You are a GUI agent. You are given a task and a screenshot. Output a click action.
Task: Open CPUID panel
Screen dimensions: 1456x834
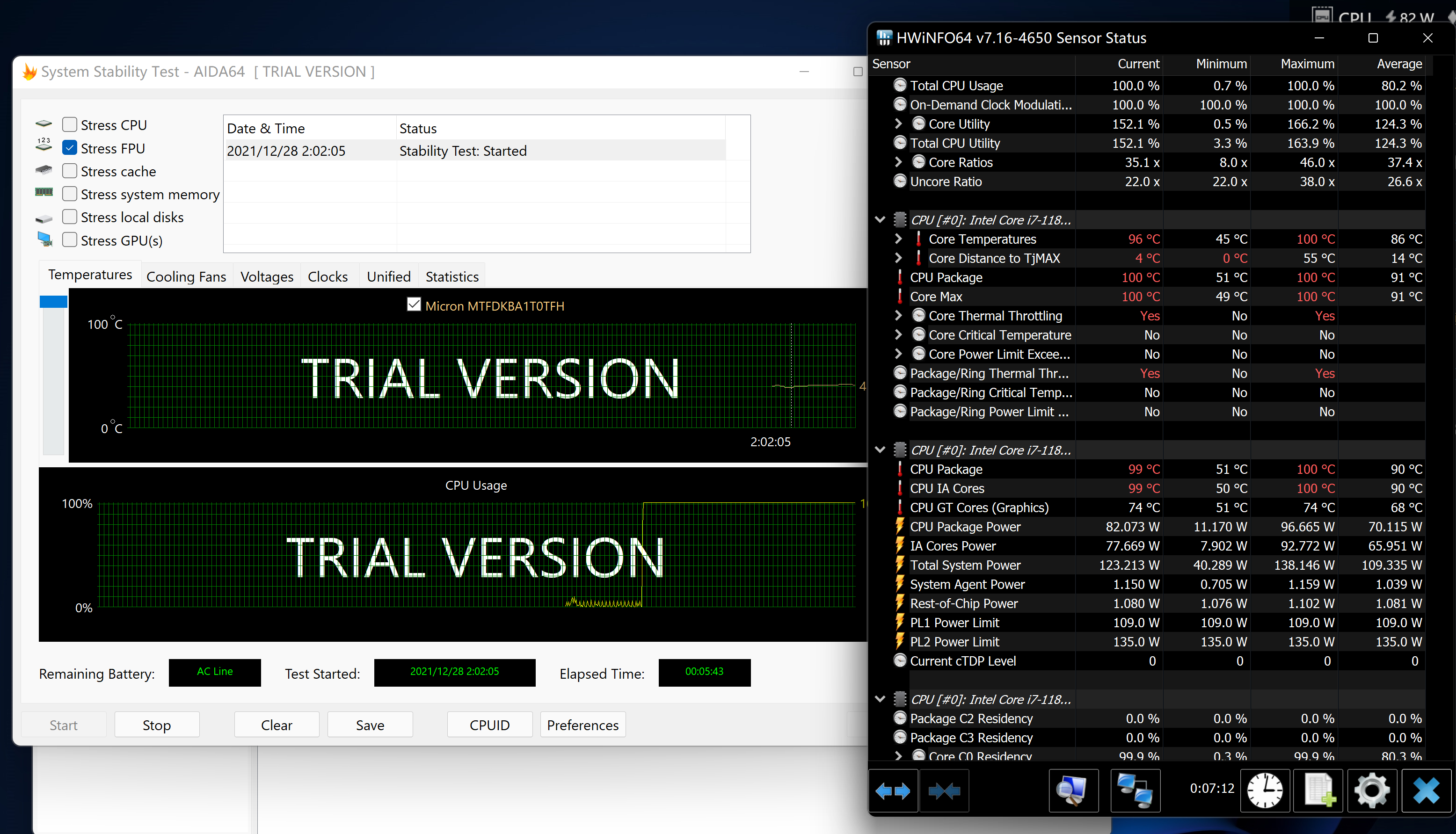490,725
